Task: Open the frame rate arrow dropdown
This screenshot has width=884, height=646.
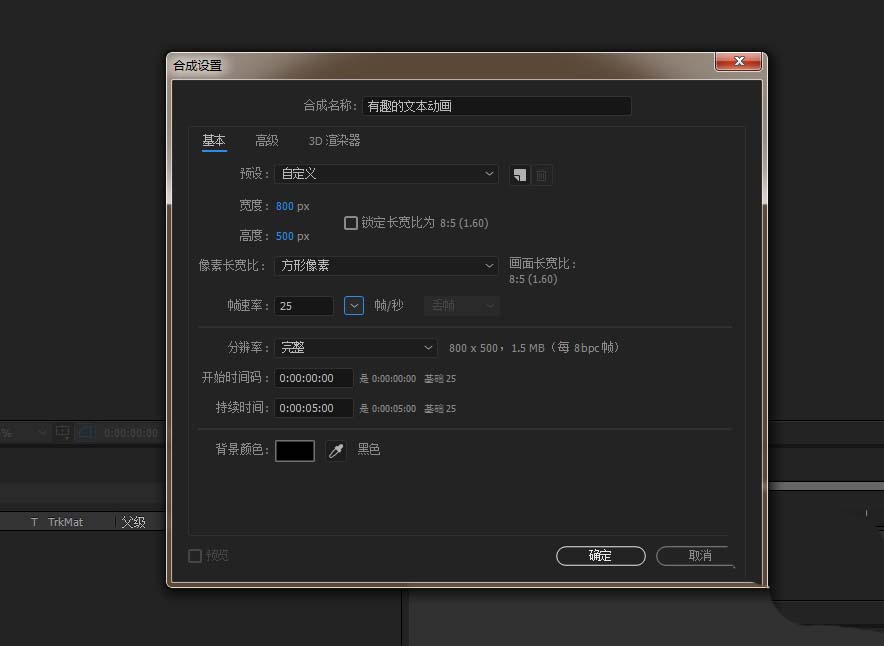Action: [353, 306]
